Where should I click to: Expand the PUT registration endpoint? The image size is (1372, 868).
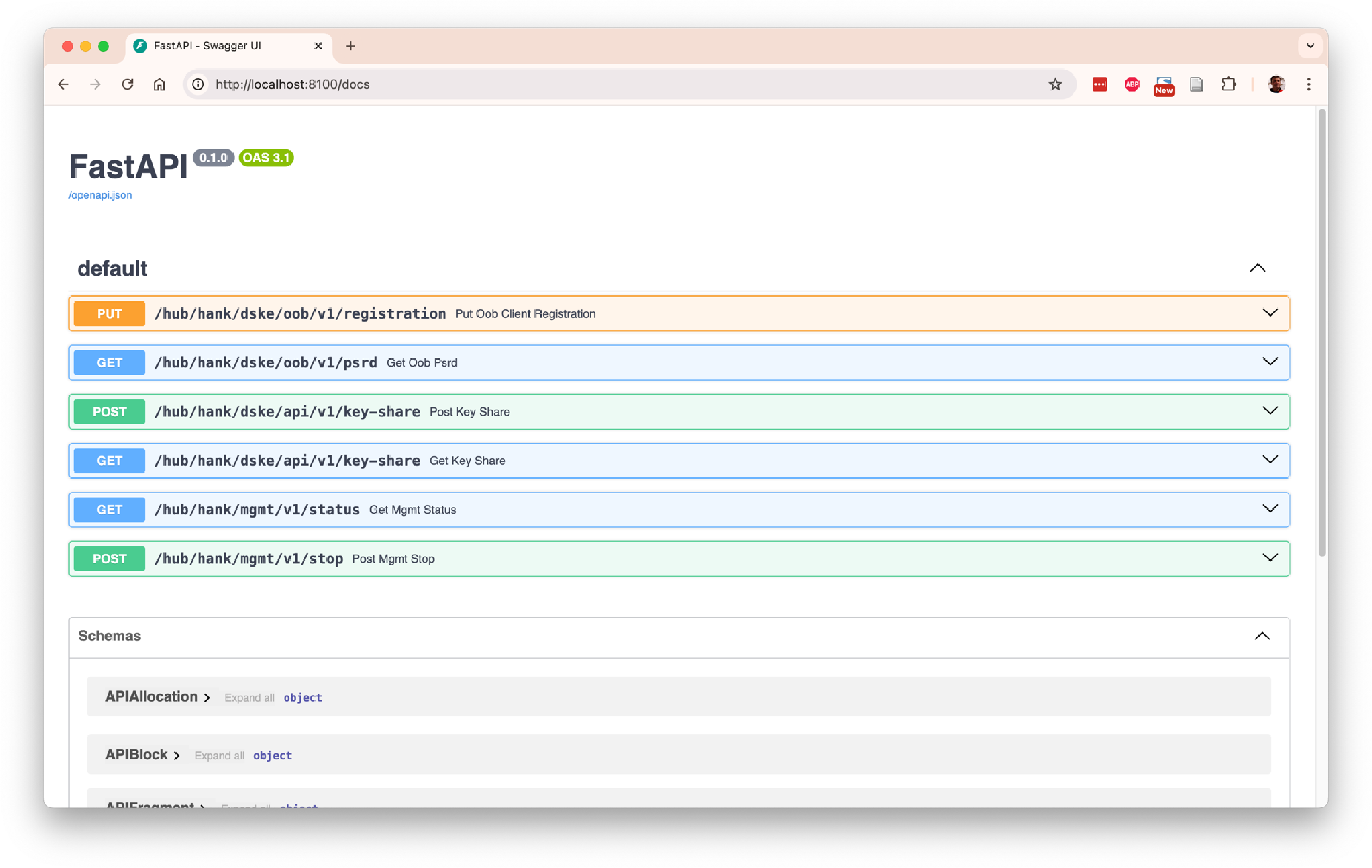coord(1270,313)
